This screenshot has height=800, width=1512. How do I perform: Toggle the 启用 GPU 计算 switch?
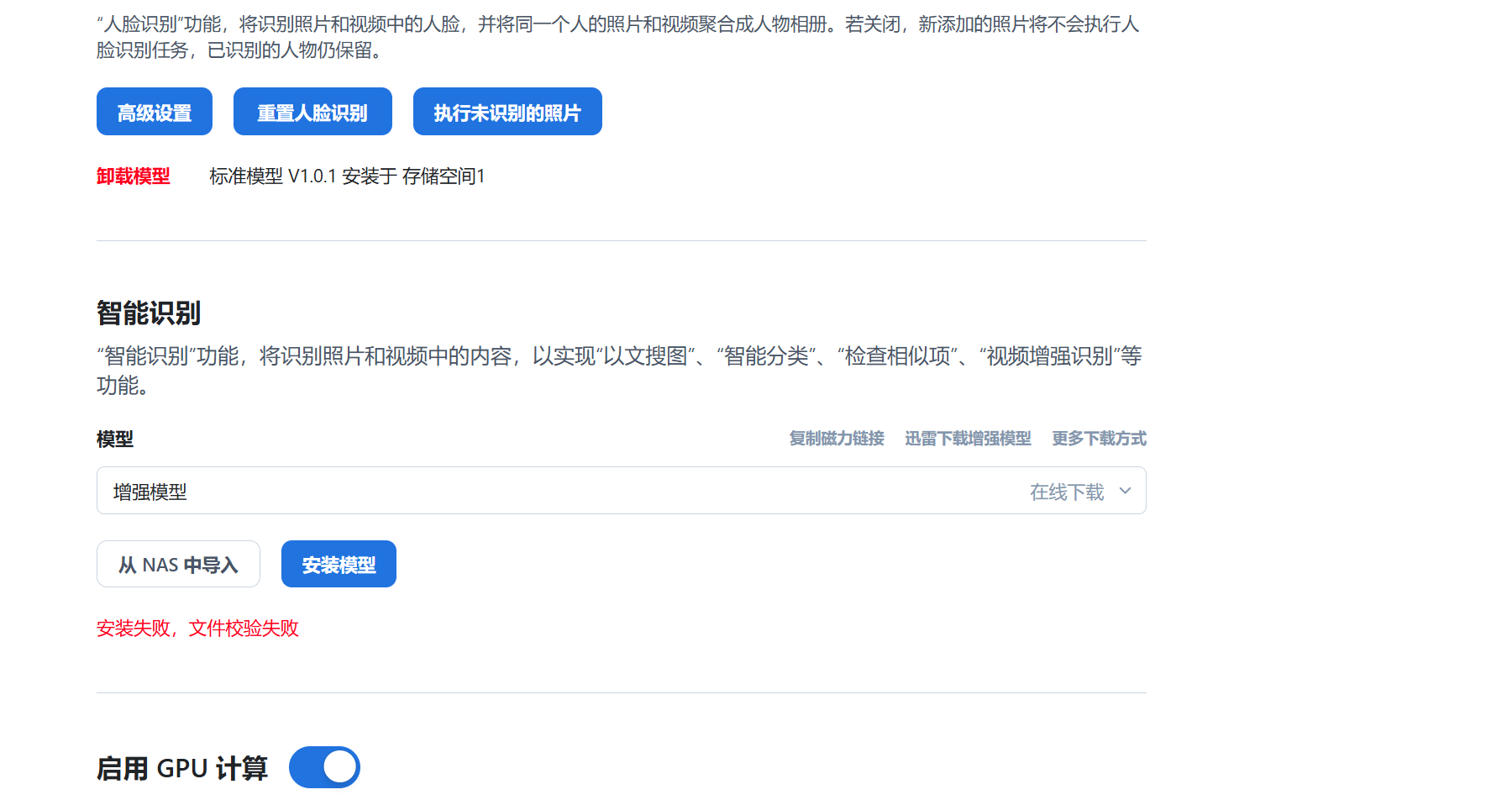tap(324, 767)
